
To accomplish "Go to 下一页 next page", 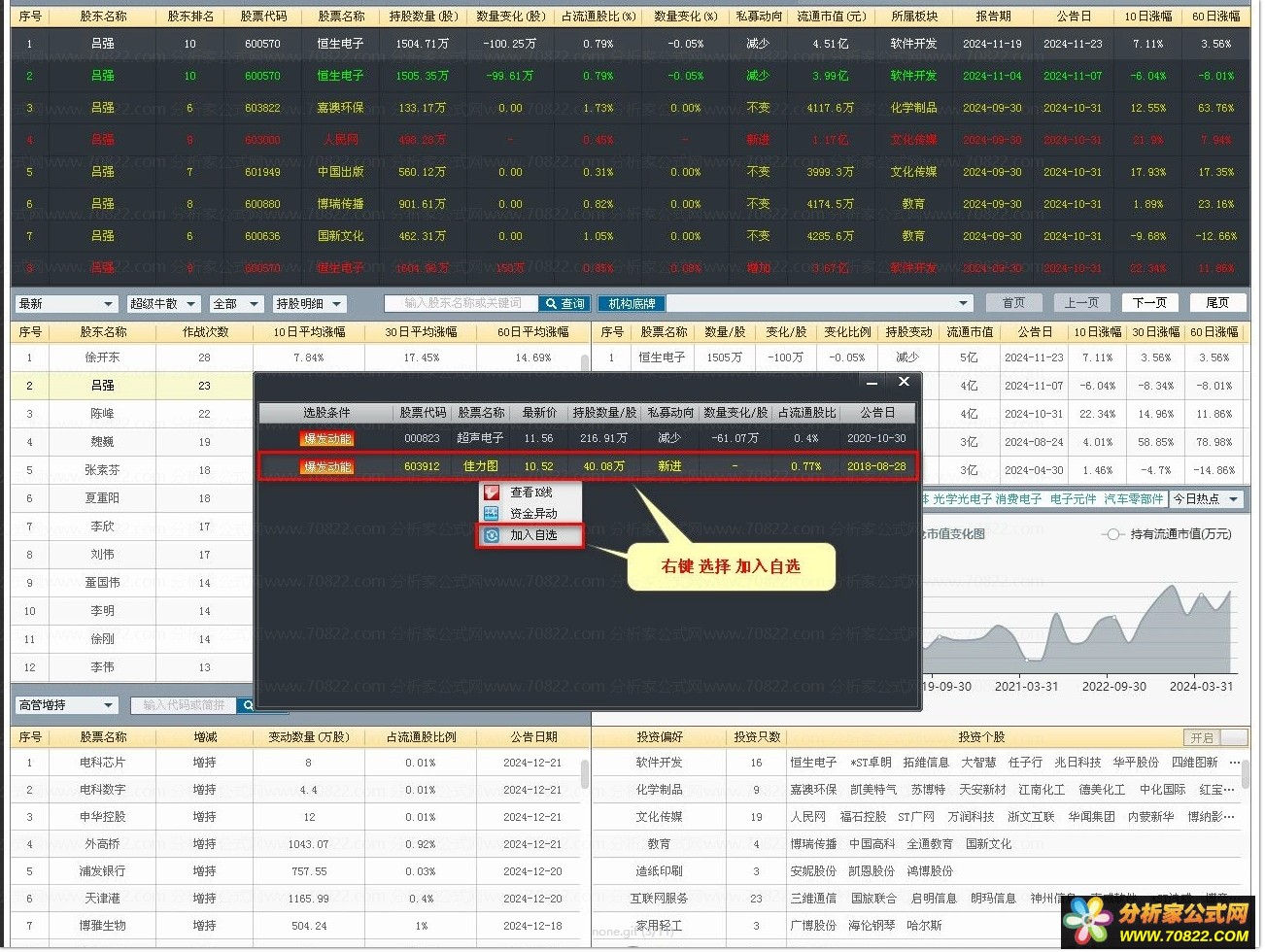I will [x=1149, y=303].
